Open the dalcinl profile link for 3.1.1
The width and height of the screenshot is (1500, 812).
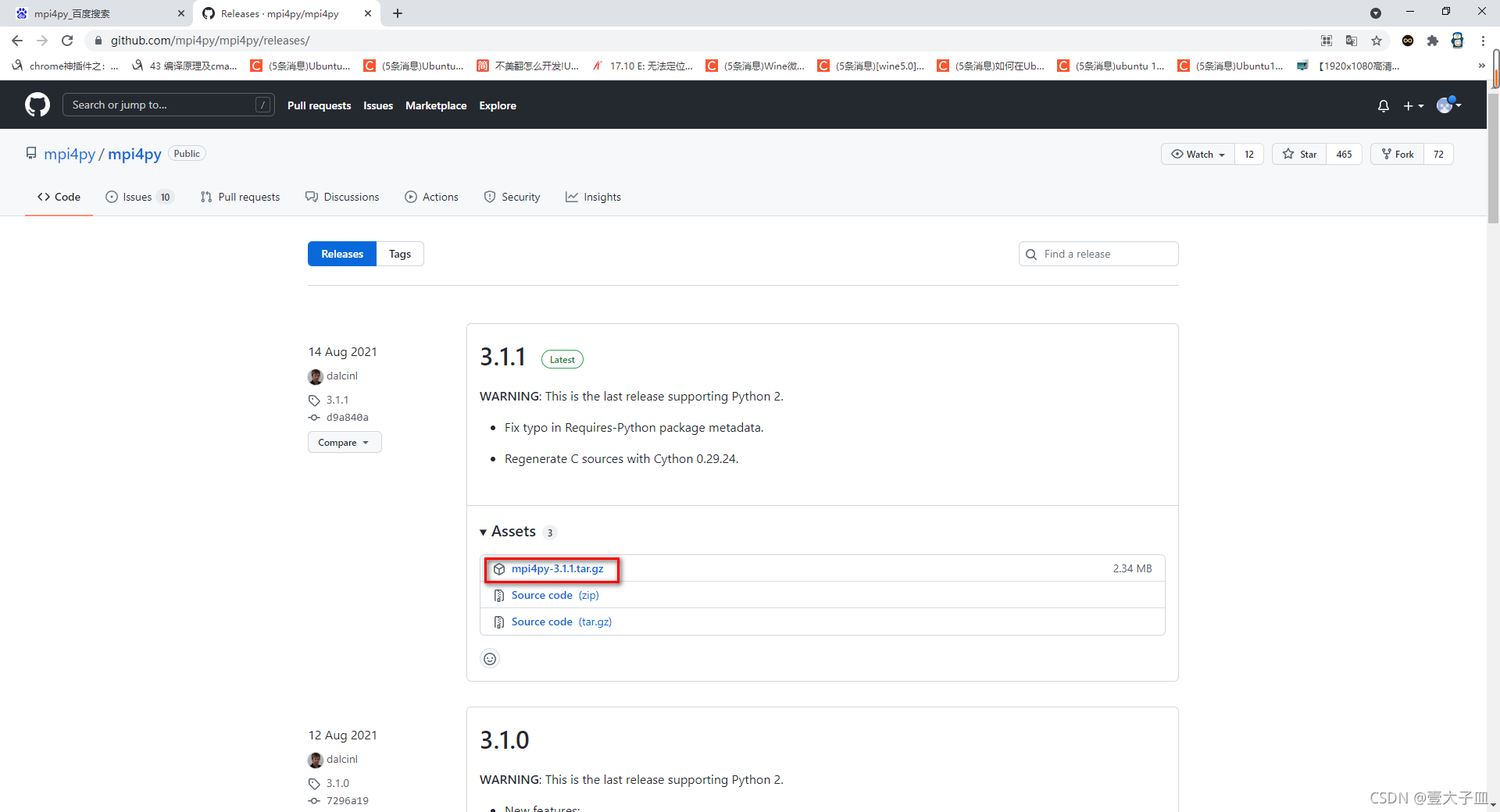342,376
